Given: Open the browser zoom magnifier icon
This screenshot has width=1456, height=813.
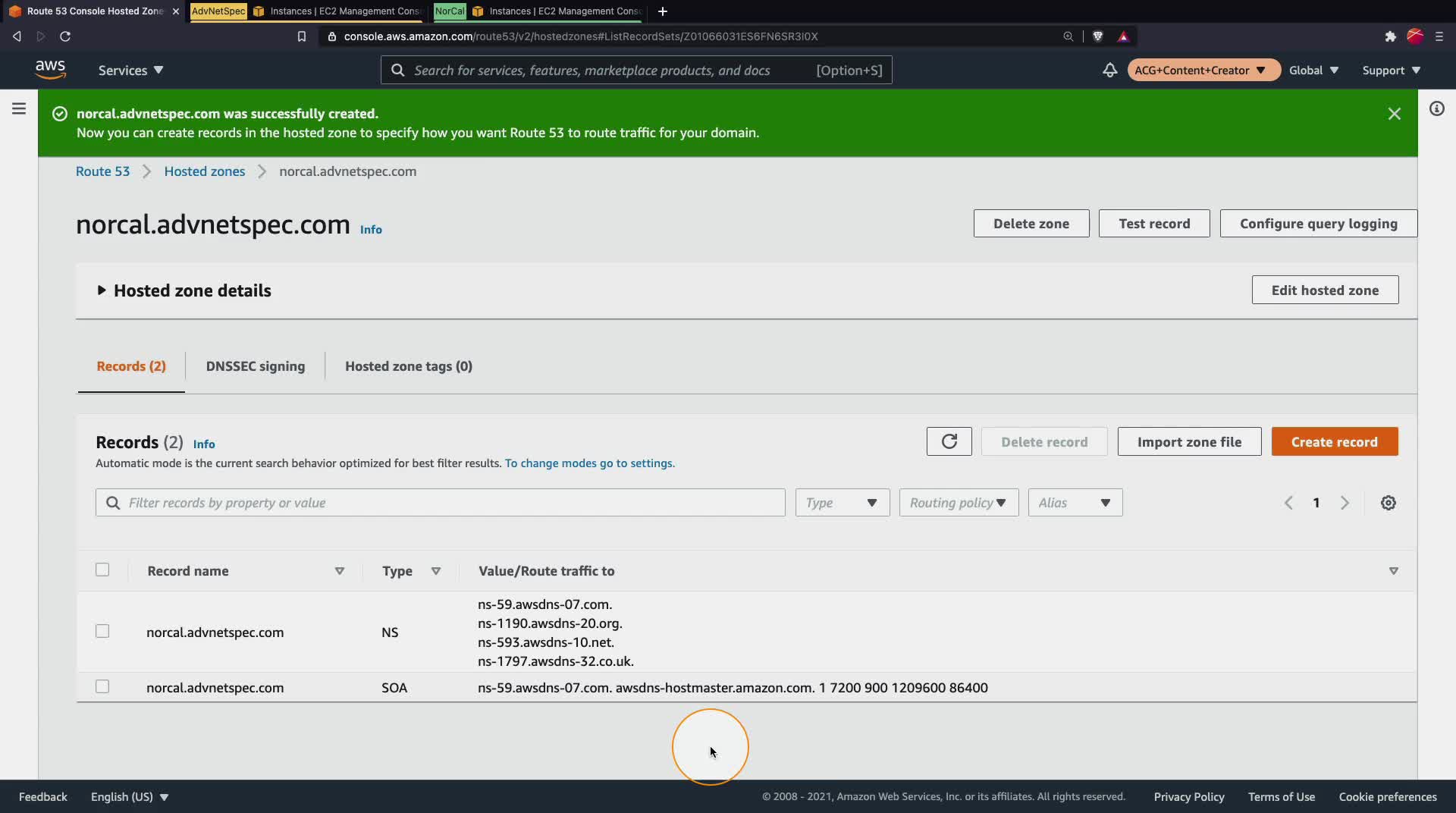Looking at the screenshot, I should 1068,36.
